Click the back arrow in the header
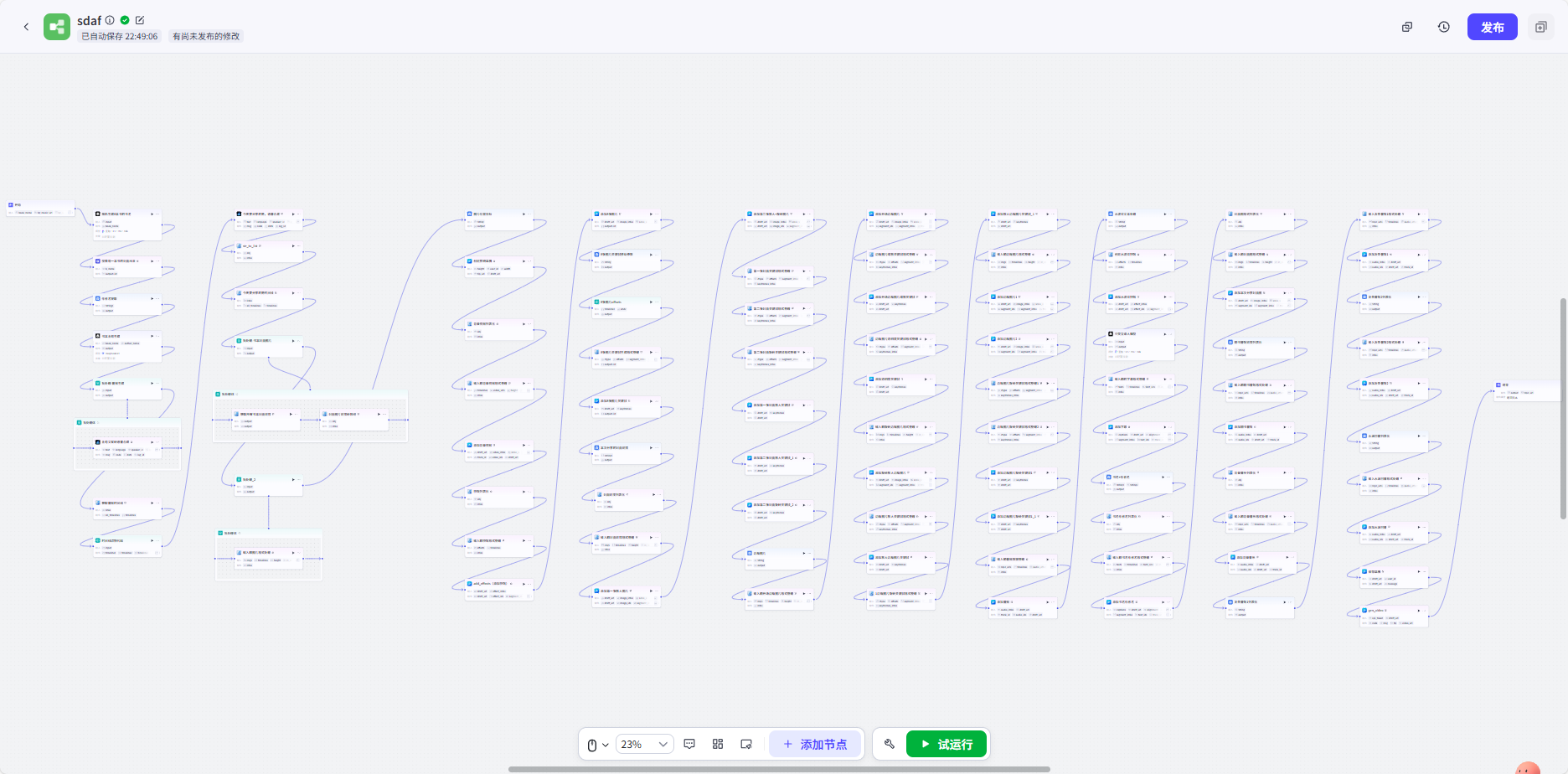This screenshot has height=774, width=1568. 26,27
